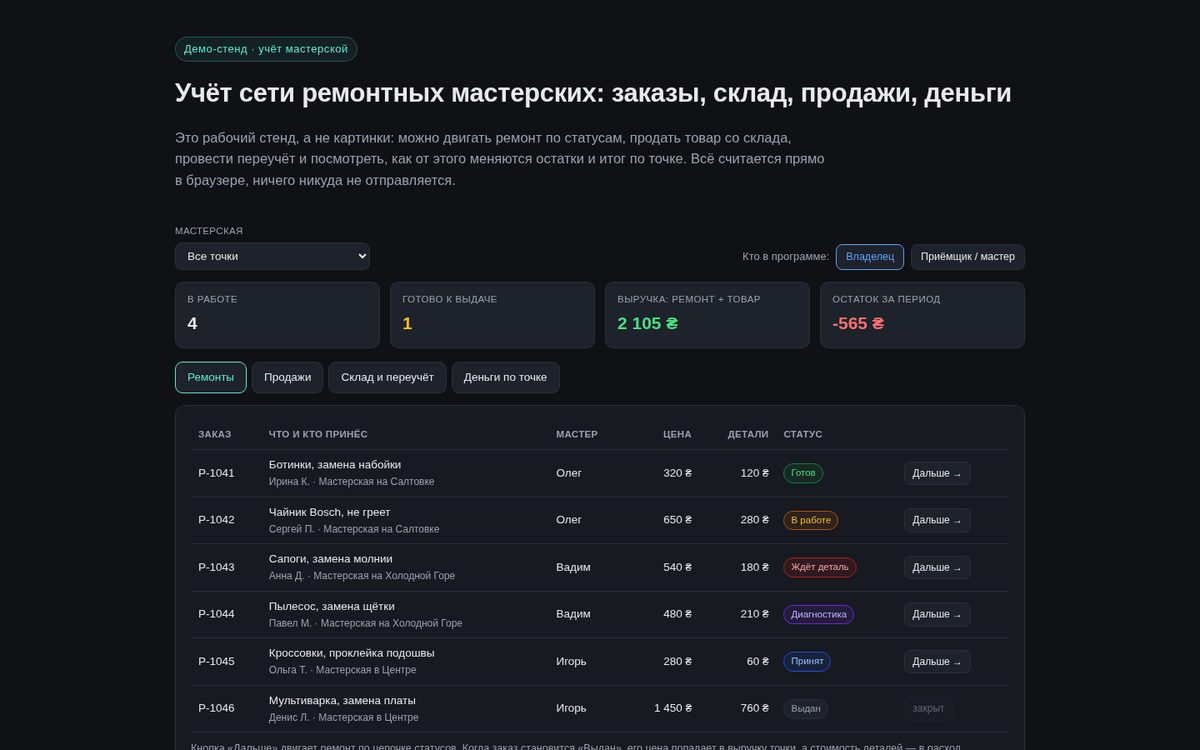Advance order Р-1043 with Дальше button
The height and width of the screenshot is (750, 1200).
click(x=937, y=567)
